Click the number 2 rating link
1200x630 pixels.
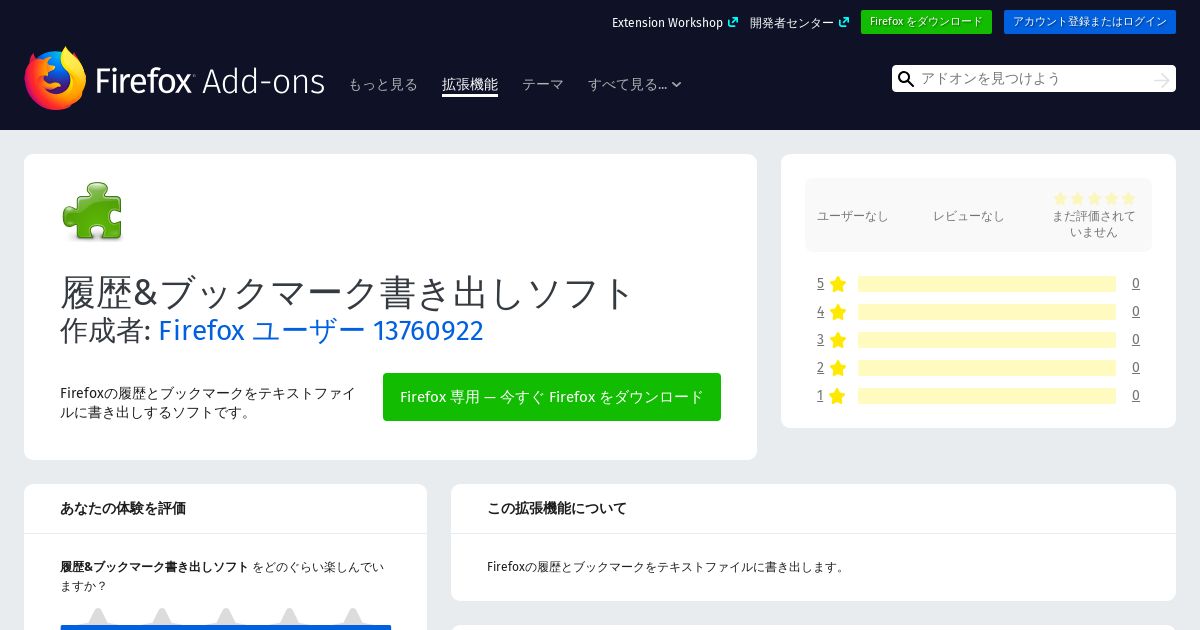pos(820,368)
